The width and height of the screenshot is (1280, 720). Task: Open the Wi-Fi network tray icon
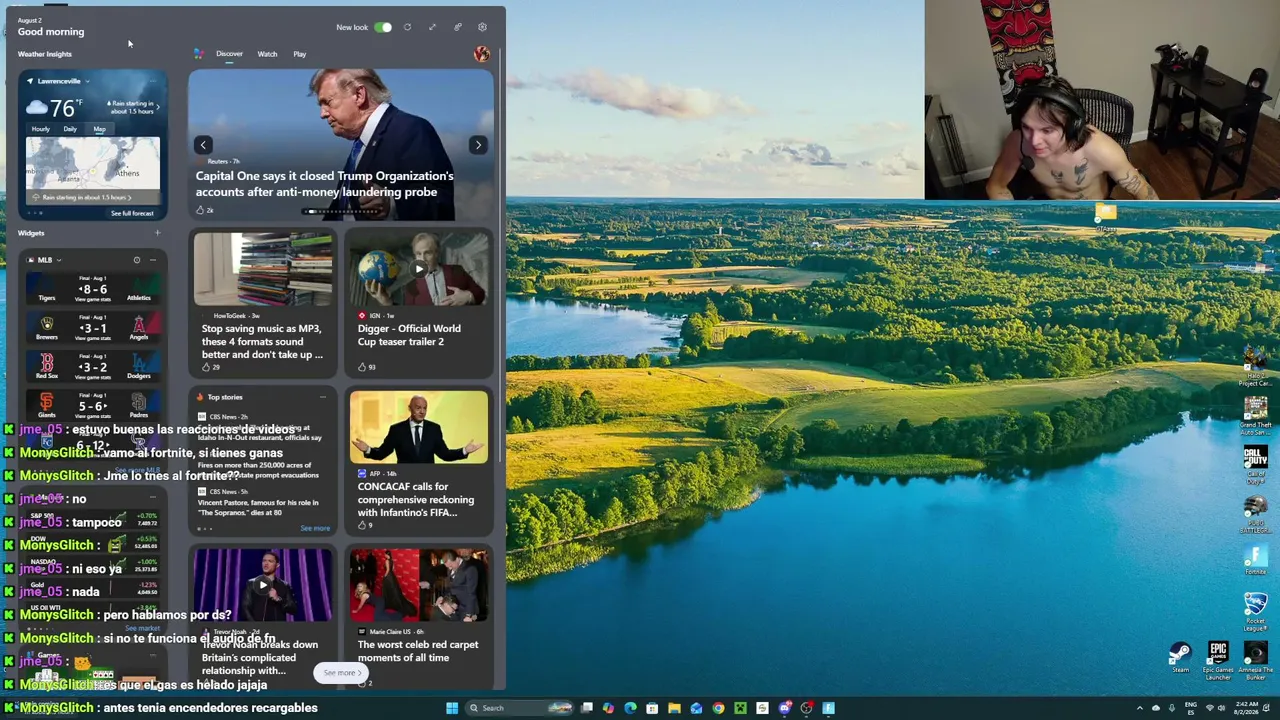point(1209,708)
